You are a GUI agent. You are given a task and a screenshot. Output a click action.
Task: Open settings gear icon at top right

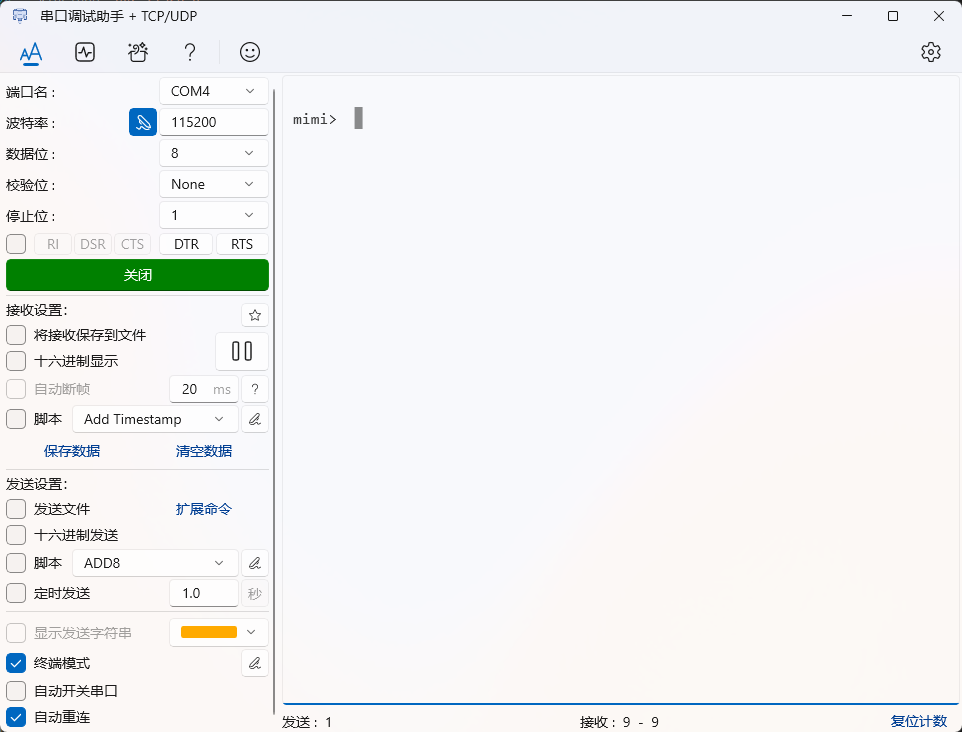(x=931, y=52)
